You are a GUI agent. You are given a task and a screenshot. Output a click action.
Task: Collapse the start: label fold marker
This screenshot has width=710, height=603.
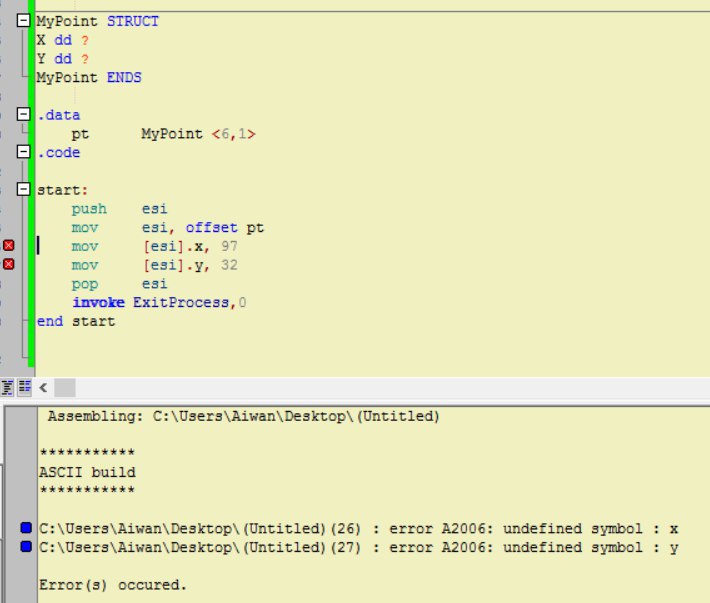pyautogui.click(x=23, y=189)
